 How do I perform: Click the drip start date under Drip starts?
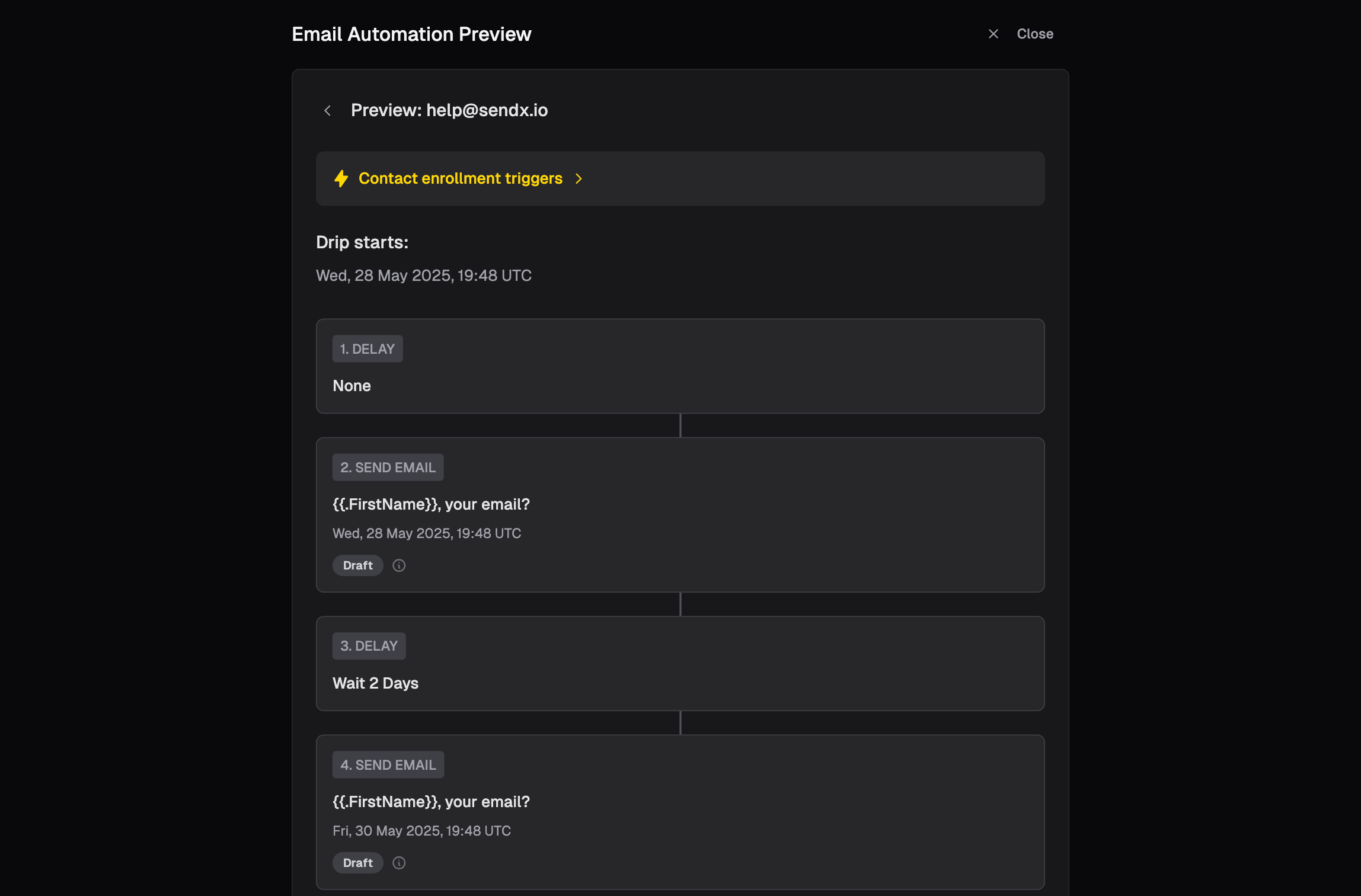(x=423, y=276)
